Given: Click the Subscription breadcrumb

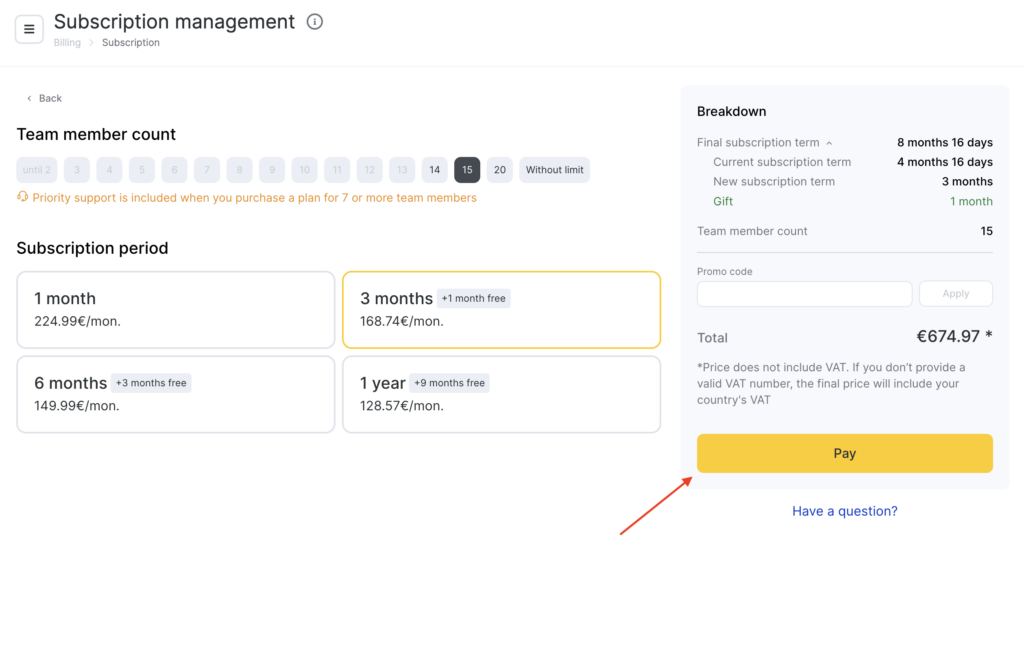Looking at the screenshot, I should tap(131, 42).
